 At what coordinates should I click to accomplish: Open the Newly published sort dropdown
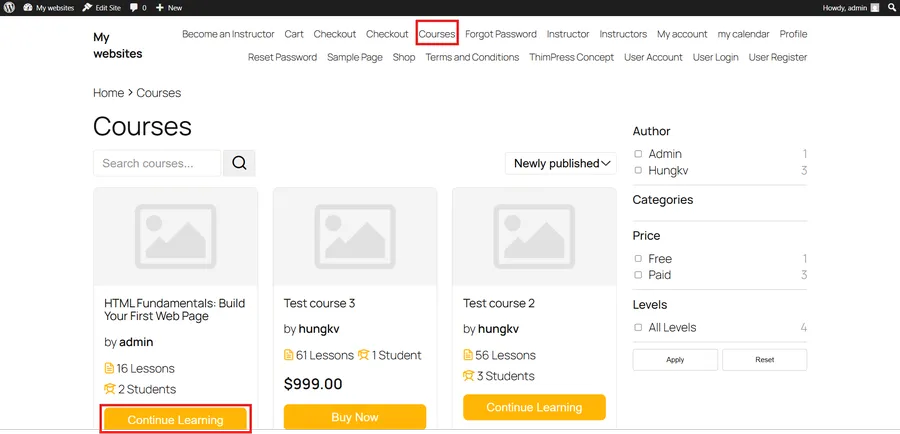(561, 163)
